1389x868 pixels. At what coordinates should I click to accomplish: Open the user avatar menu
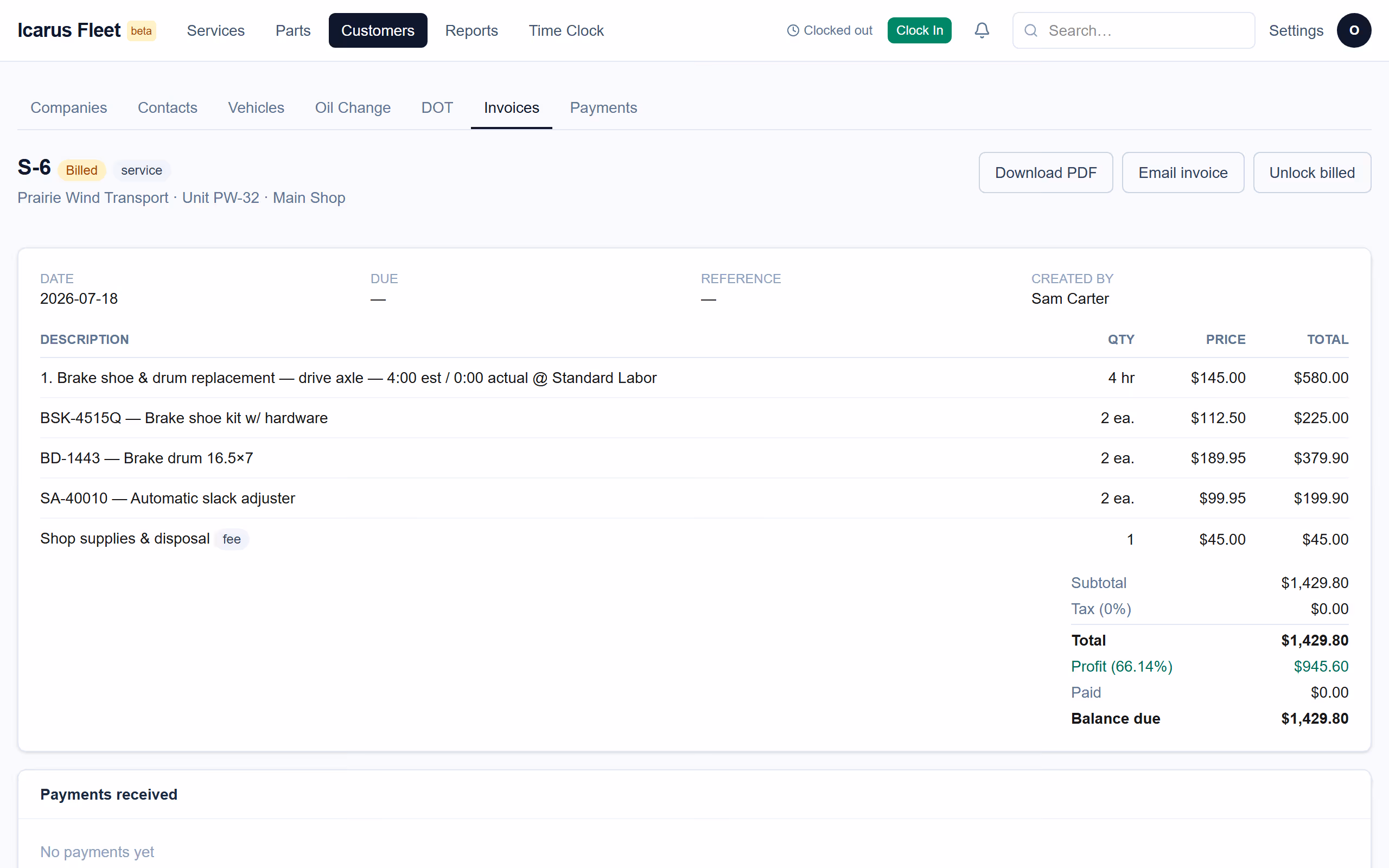click(x=1353, y=30)
